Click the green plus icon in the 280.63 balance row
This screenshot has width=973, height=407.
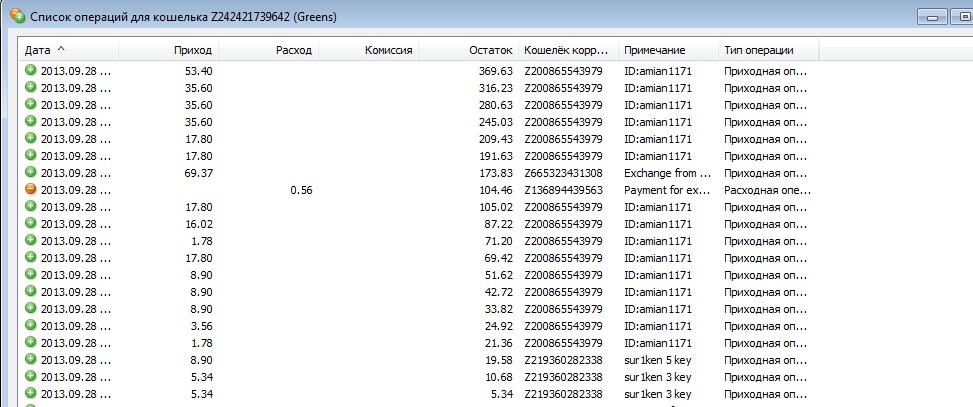pyautogui.click(x=30, y=104)
